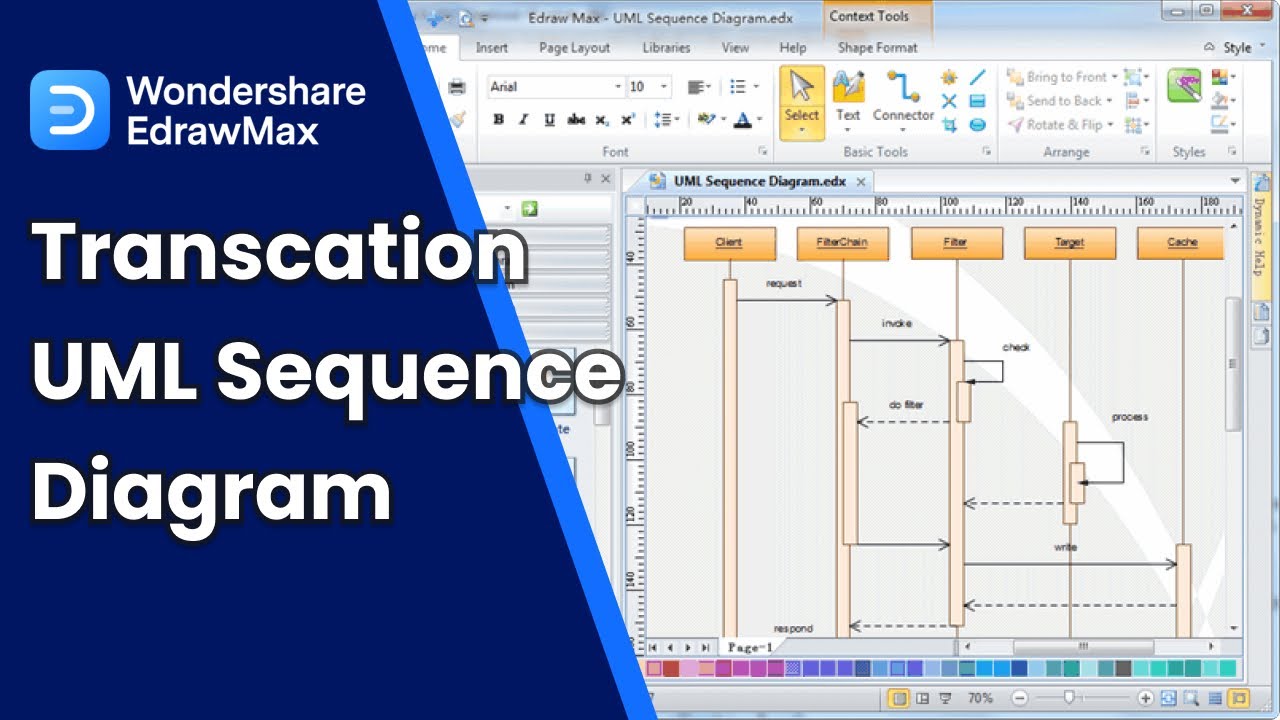
Task: Adjust the zoom slider handle
Action: [1069, 697]
